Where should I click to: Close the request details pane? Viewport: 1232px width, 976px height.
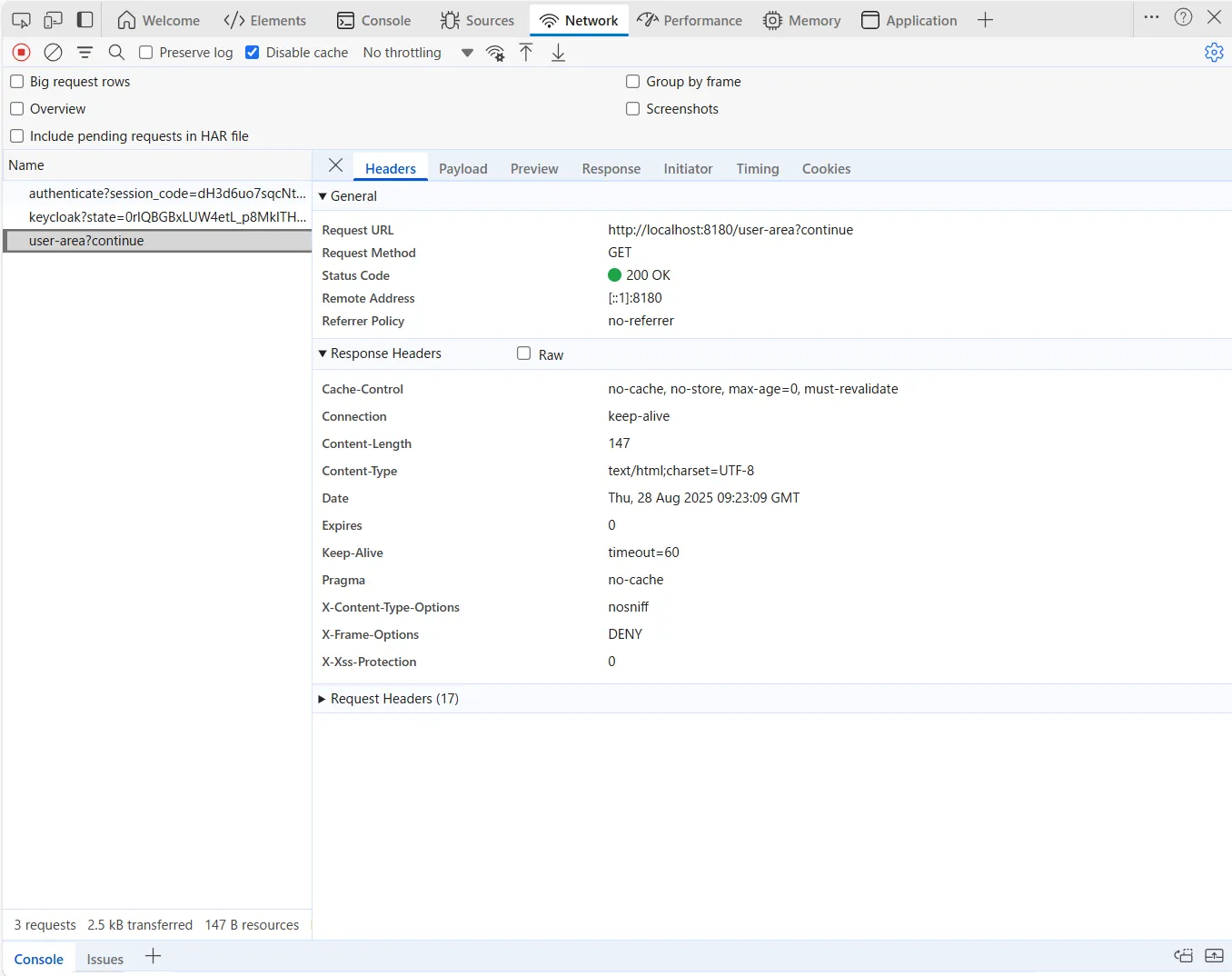[x=335, y=165]
